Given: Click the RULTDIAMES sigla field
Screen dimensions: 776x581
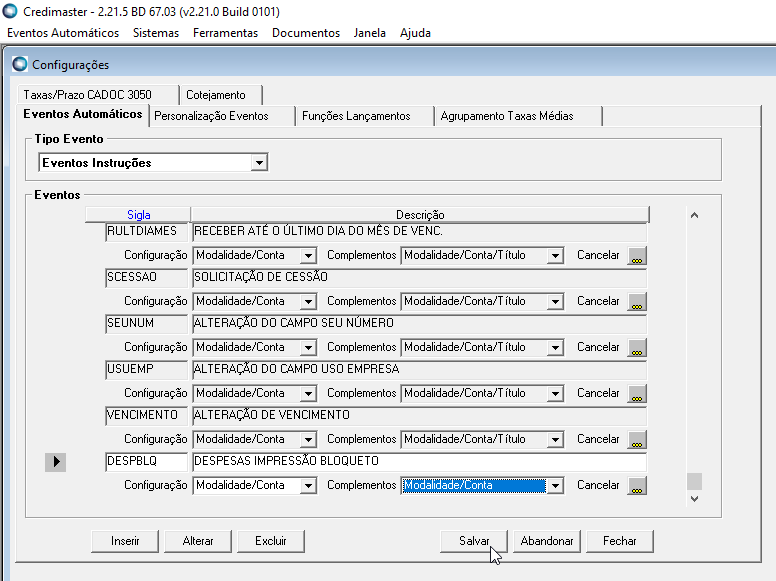Looking at the screenshot, I should (x=146, y=231).
